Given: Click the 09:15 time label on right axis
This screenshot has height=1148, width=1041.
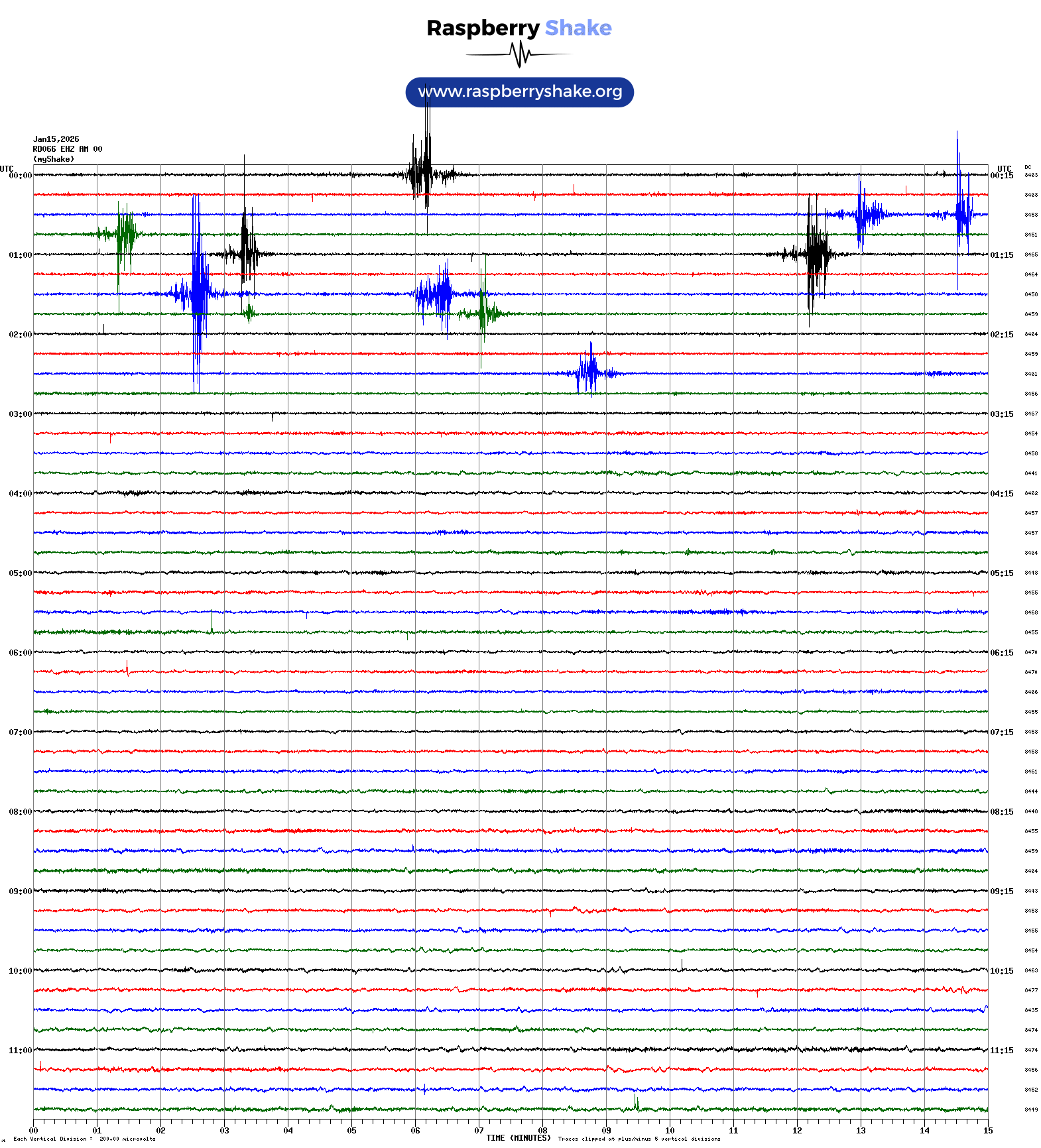Looking at the screenshot, I should pyautogui.click(x=1001, y=891).
